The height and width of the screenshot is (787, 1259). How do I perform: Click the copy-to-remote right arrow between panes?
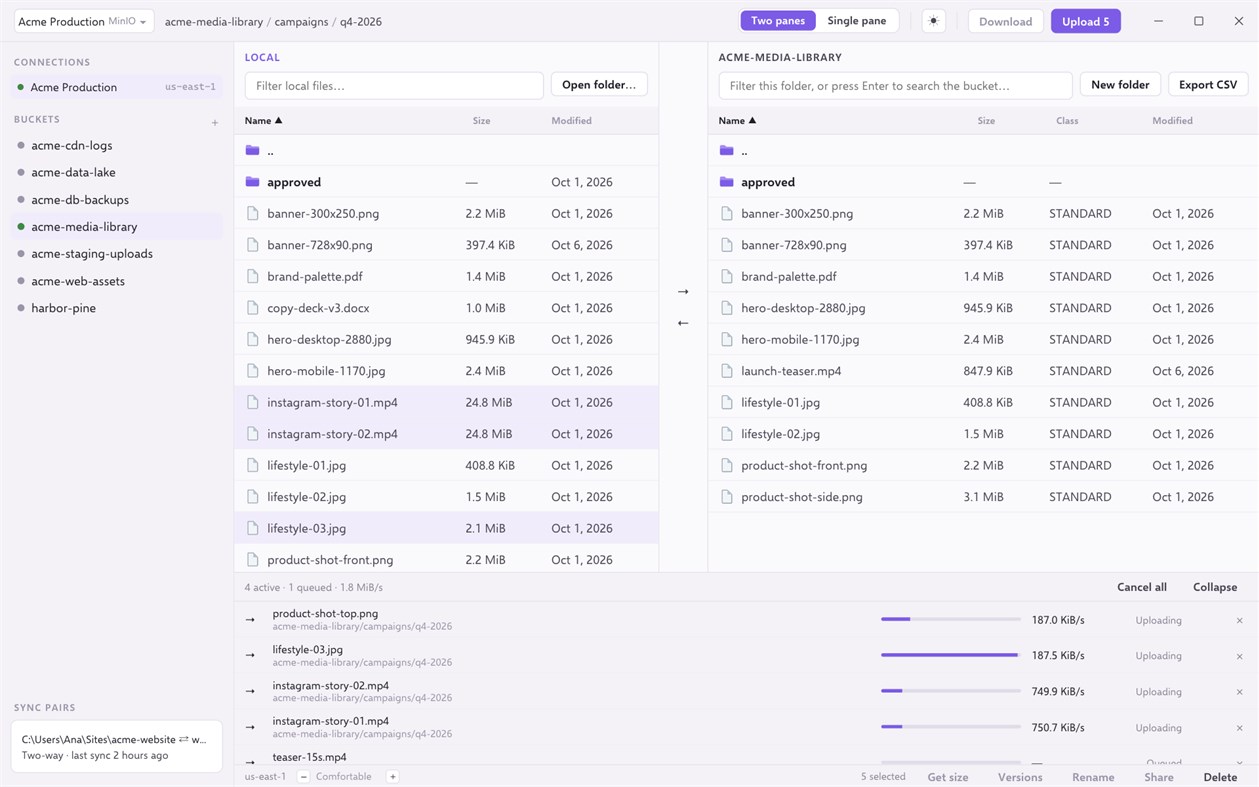click(683, 292)
